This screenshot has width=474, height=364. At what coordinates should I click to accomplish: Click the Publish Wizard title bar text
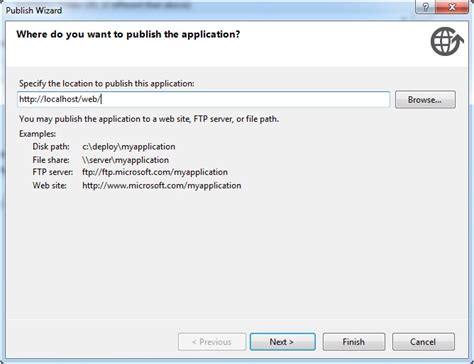[34, 11]
